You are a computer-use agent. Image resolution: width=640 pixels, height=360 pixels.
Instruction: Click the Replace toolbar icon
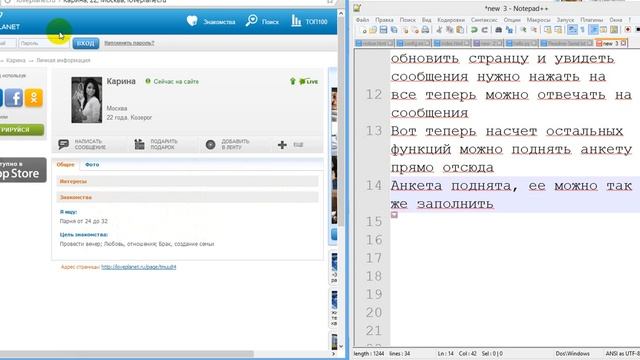click(x=509, y=30)
